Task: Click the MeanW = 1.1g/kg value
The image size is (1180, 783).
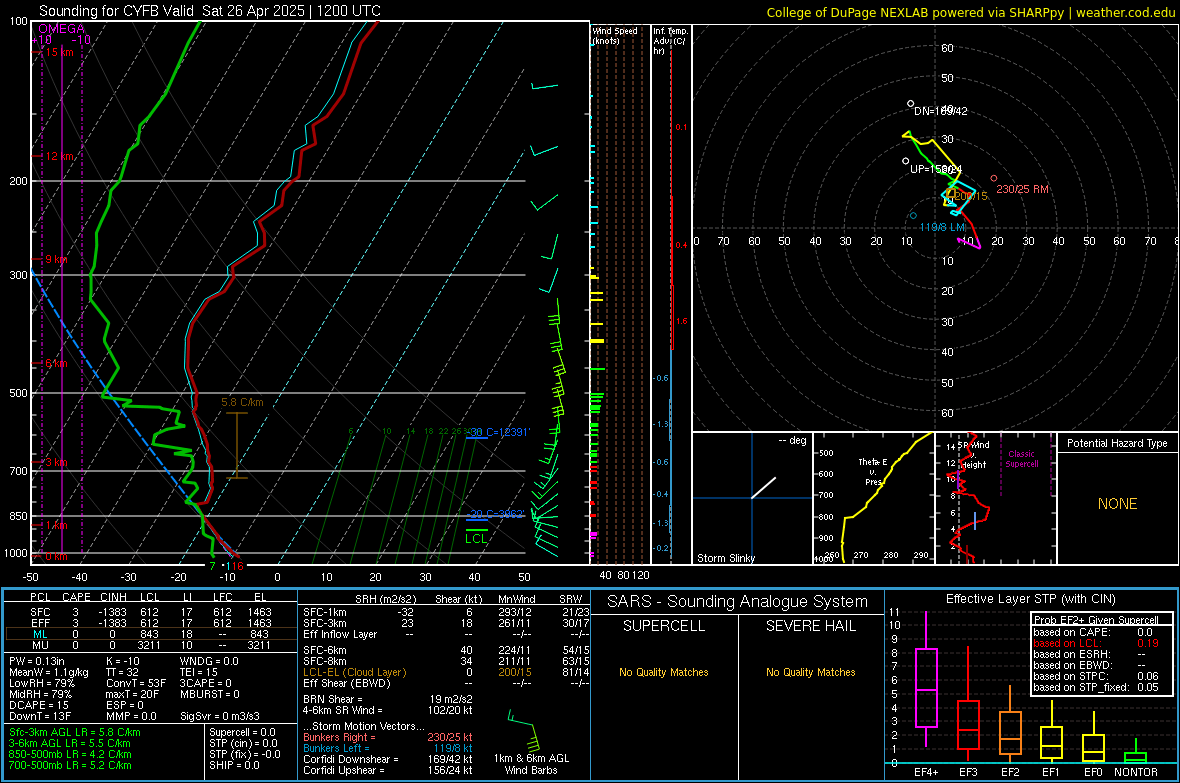Action: pos(49,672)
